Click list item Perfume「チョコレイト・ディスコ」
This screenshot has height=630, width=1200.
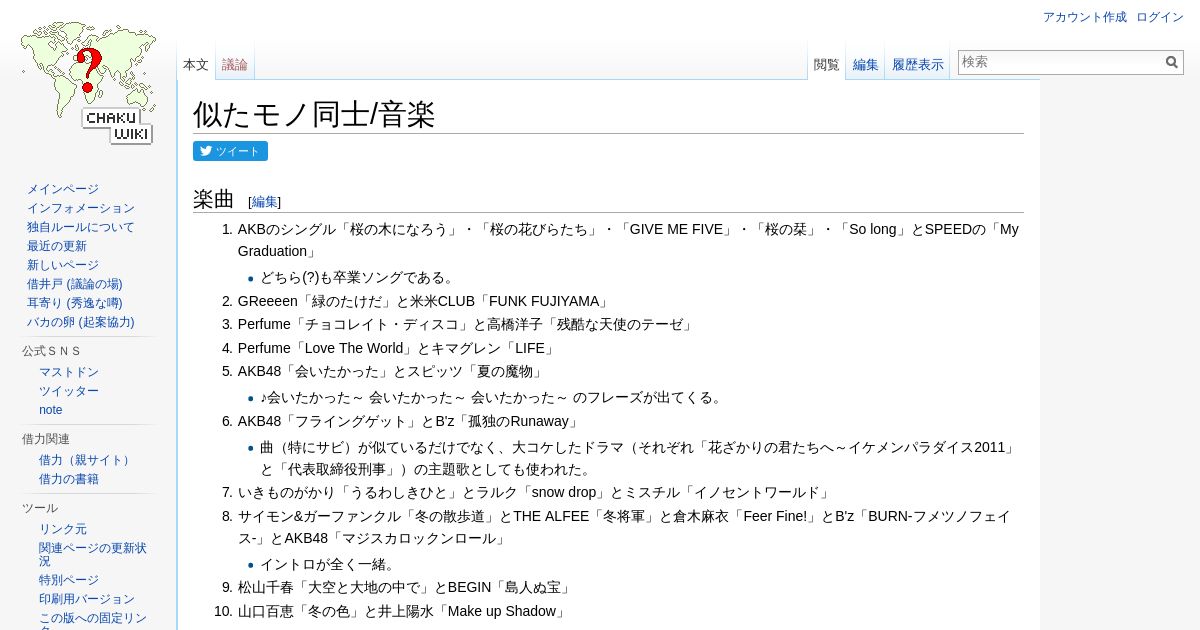tap(466, 325)
